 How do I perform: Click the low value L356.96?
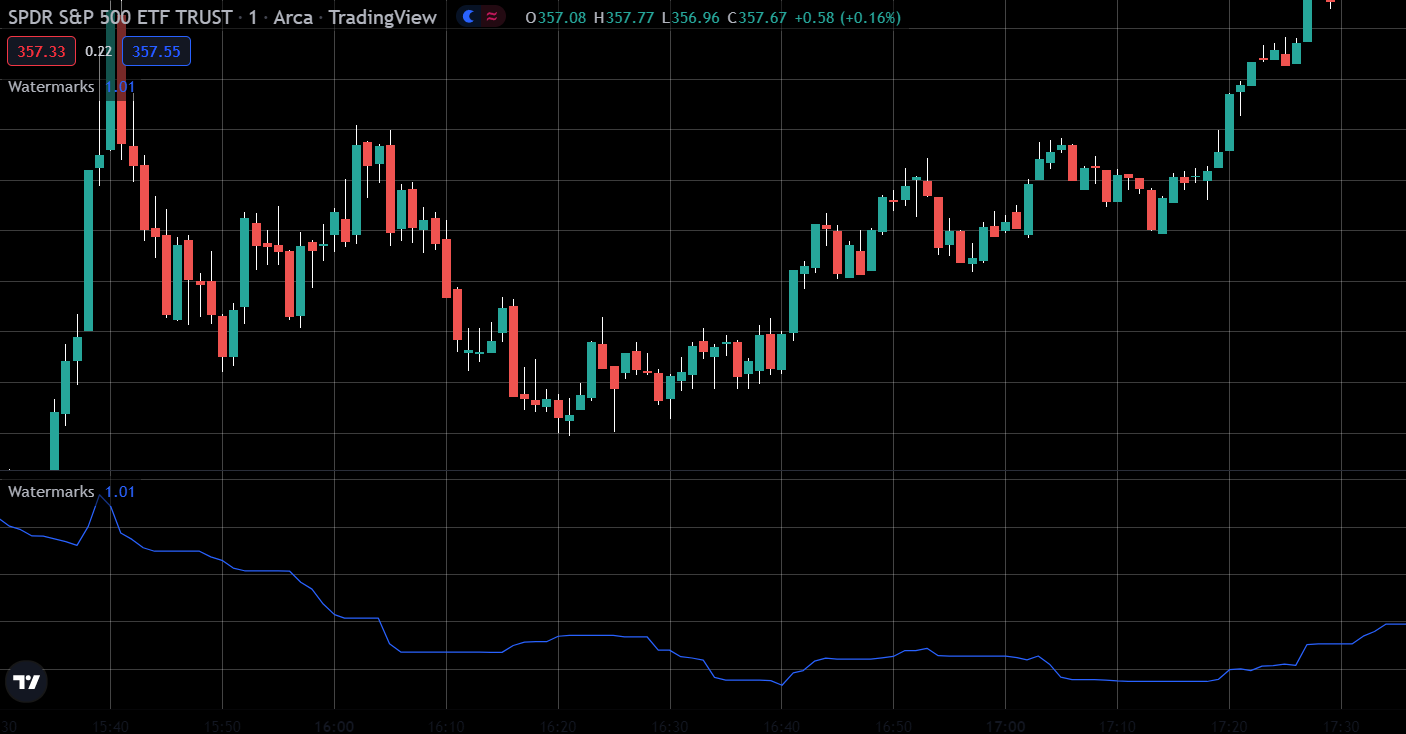tap(690, 18)
